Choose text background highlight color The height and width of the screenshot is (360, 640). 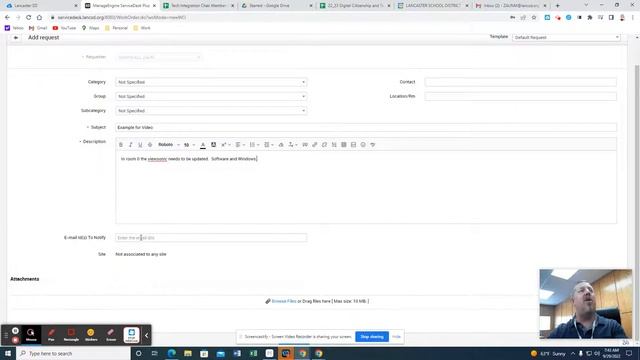[213, 145]
